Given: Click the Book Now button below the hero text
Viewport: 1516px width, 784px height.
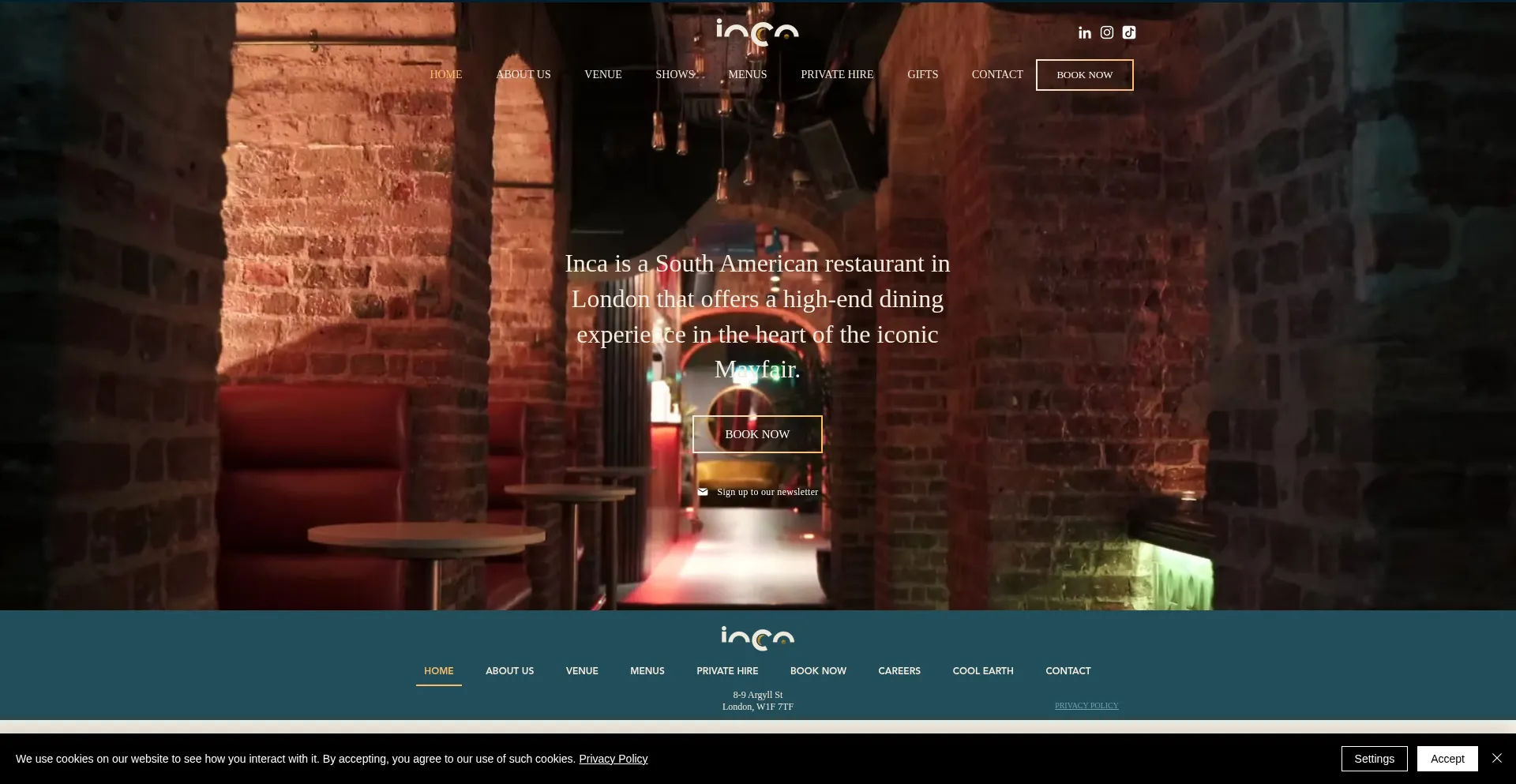Looking at the screenshot, I should click(x=757, y=434).
